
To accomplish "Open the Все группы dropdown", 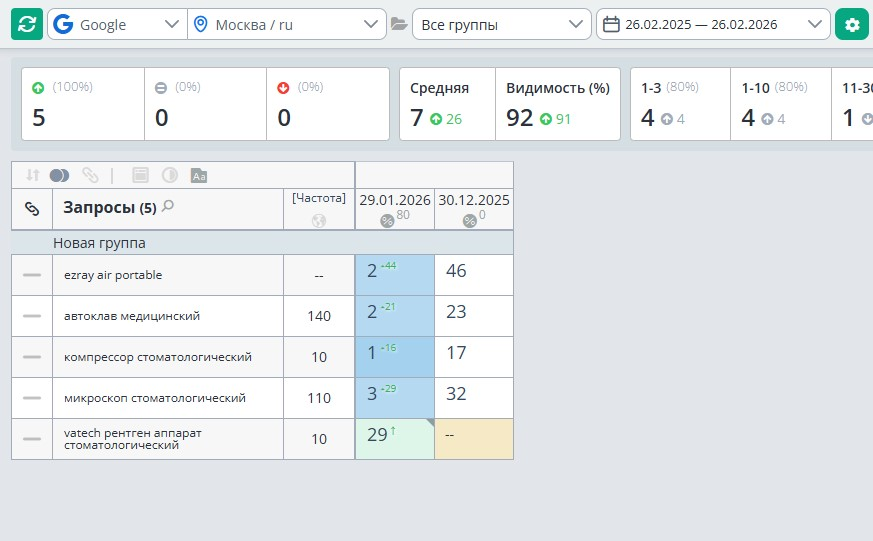I will 502,24.
